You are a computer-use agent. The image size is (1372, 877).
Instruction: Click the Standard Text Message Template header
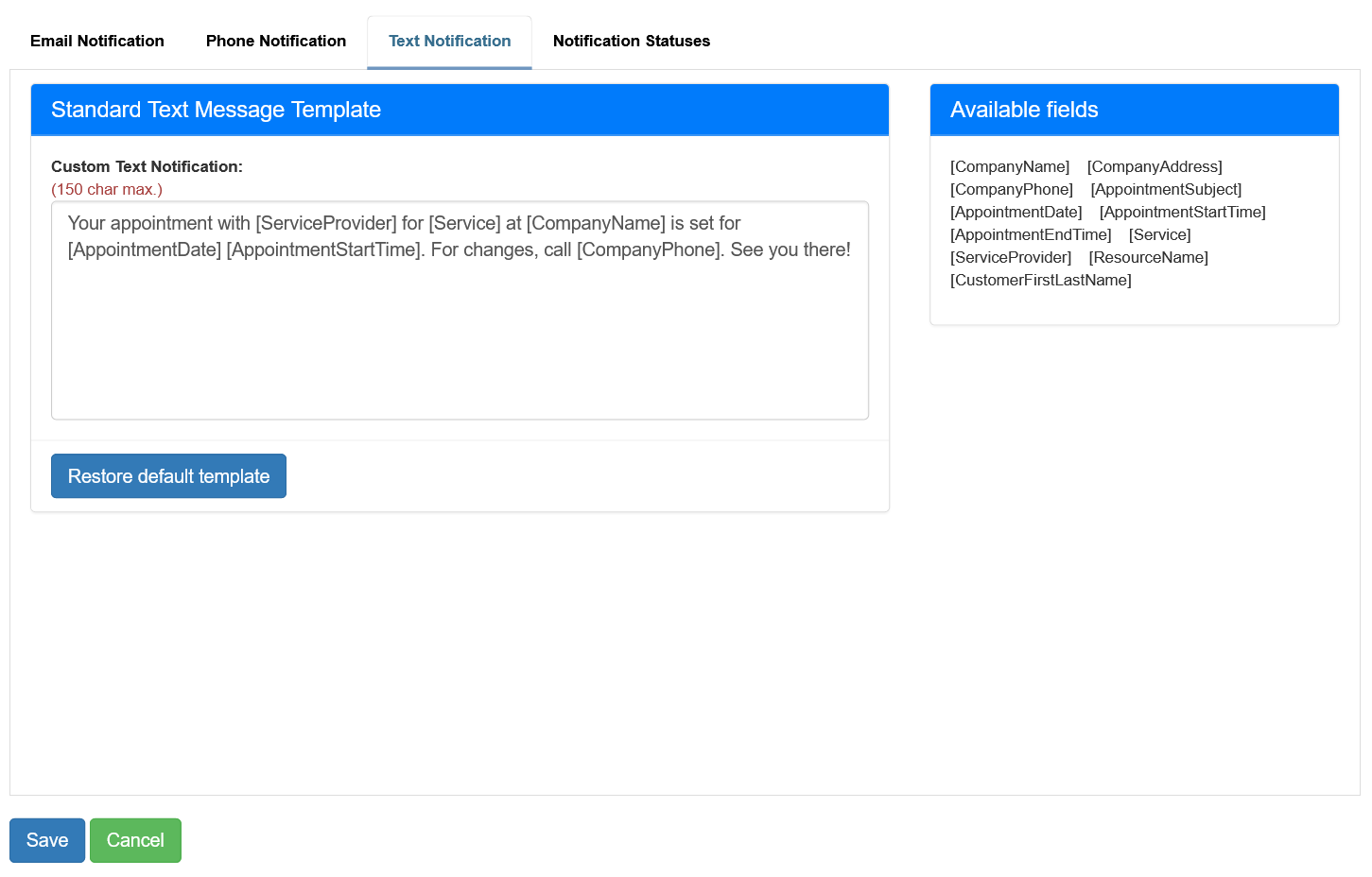point(216,110)
